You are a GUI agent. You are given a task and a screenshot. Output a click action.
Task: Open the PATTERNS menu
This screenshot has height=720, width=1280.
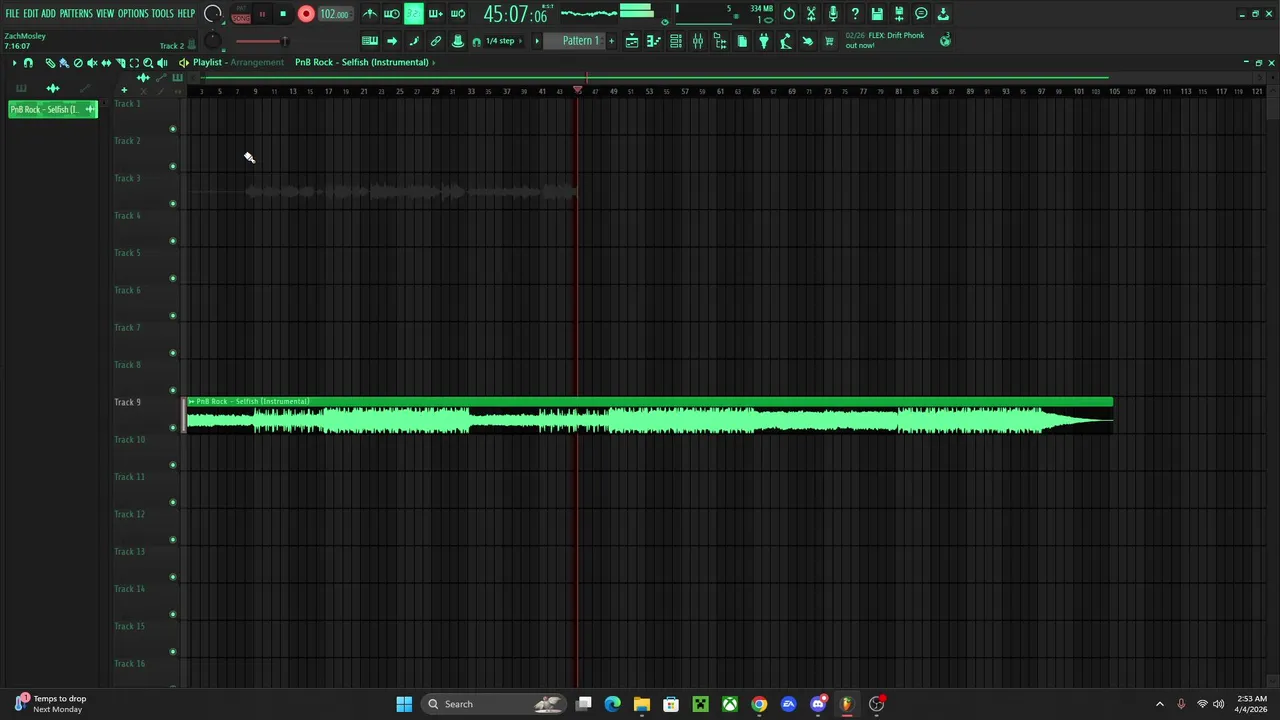(x=76, y=14)
